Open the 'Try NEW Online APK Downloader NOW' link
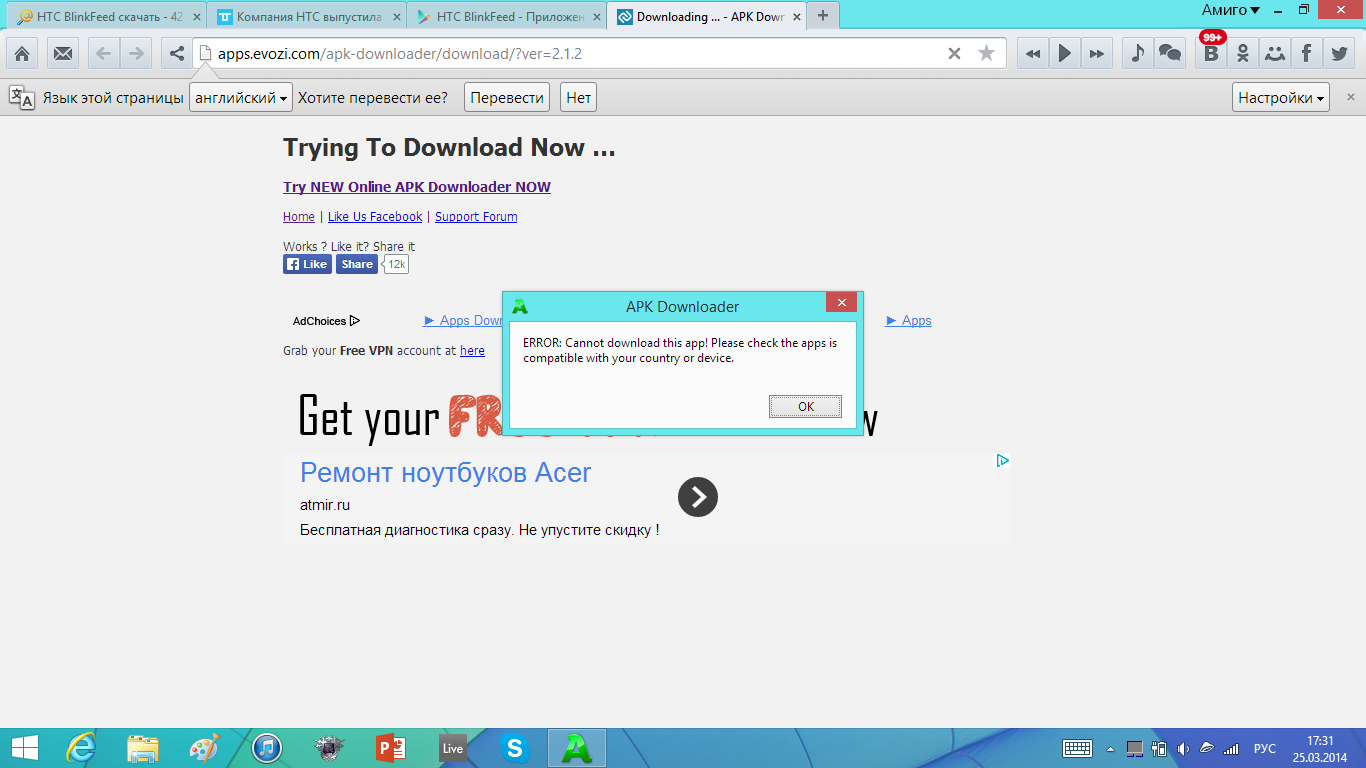 417,187
